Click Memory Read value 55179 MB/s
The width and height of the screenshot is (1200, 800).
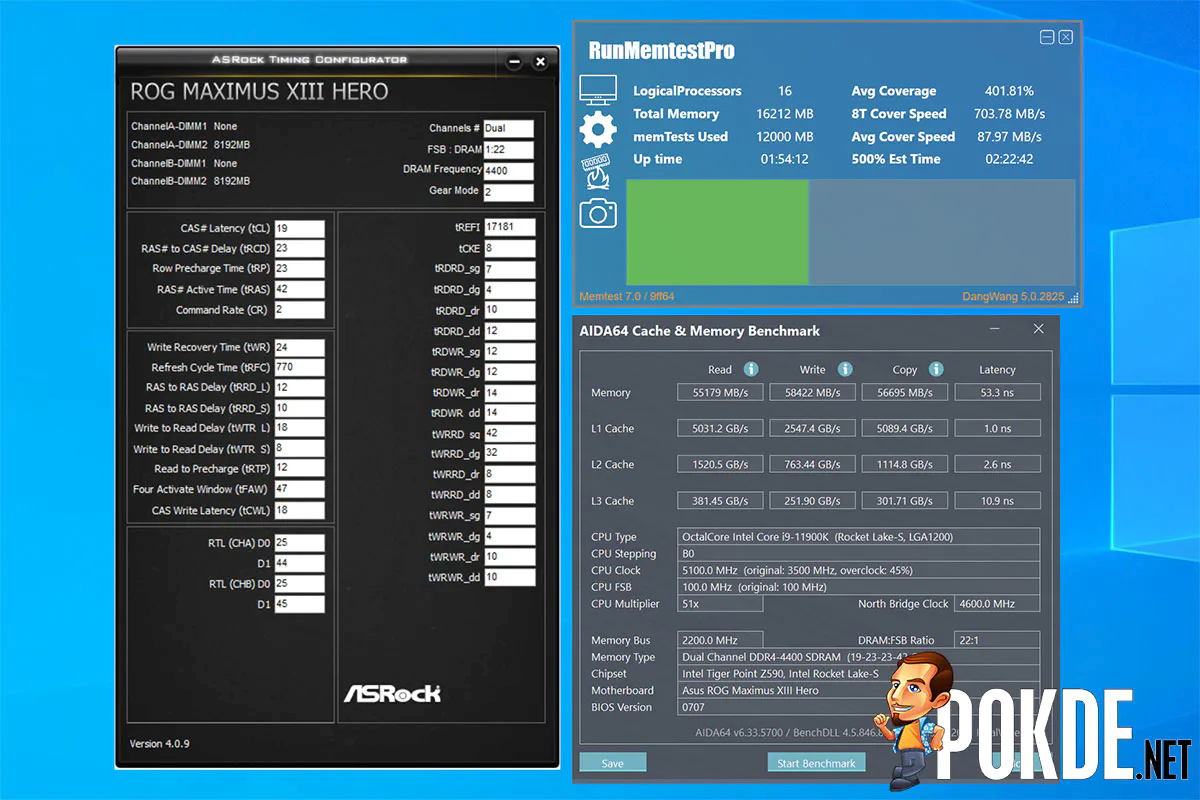[720, 393]
